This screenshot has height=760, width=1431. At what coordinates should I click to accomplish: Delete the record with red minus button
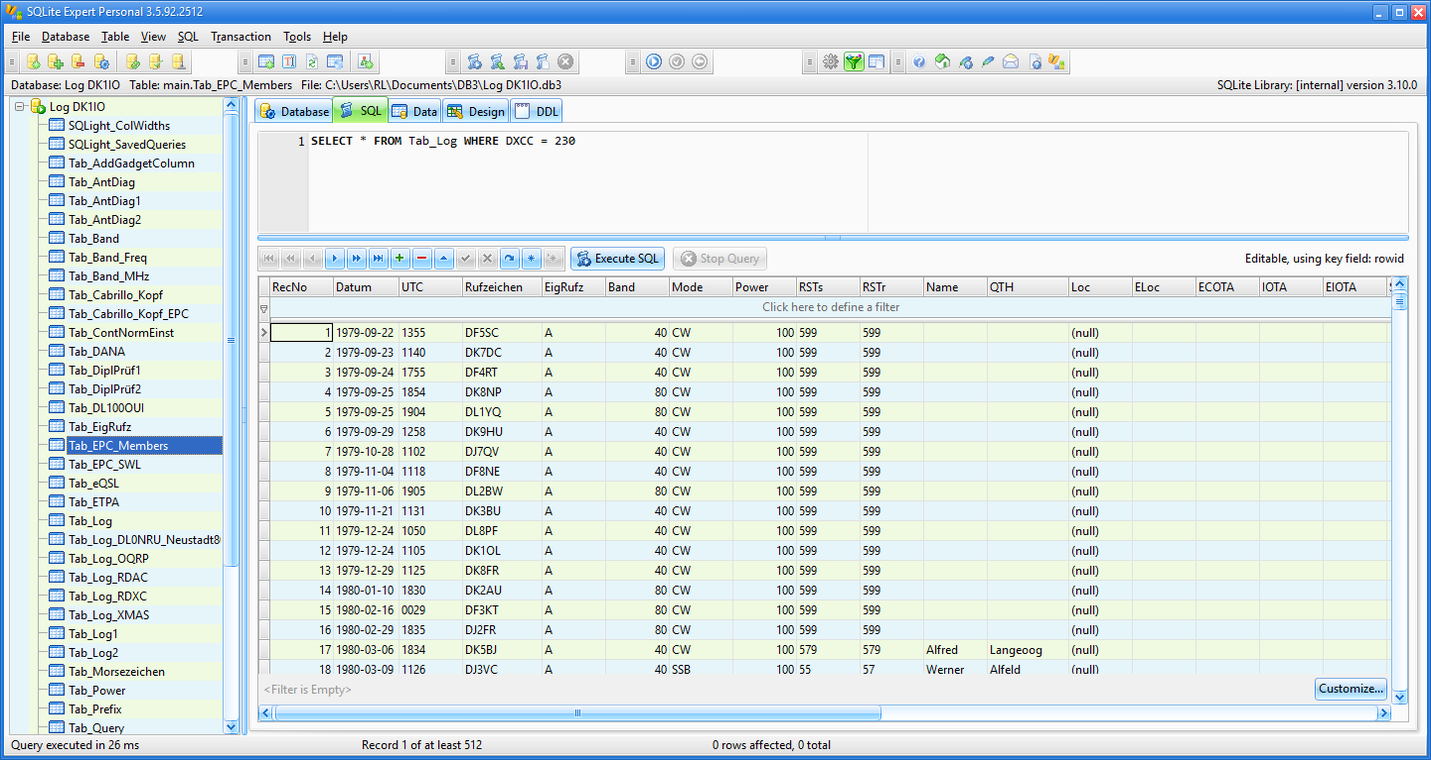[422, 258]
